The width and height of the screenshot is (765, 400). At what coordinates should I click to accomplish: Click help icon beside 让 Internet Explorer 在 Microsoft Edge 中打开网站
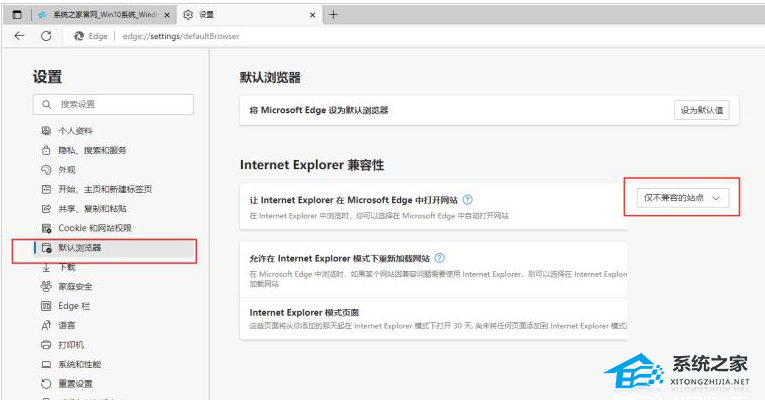(468, 200)
